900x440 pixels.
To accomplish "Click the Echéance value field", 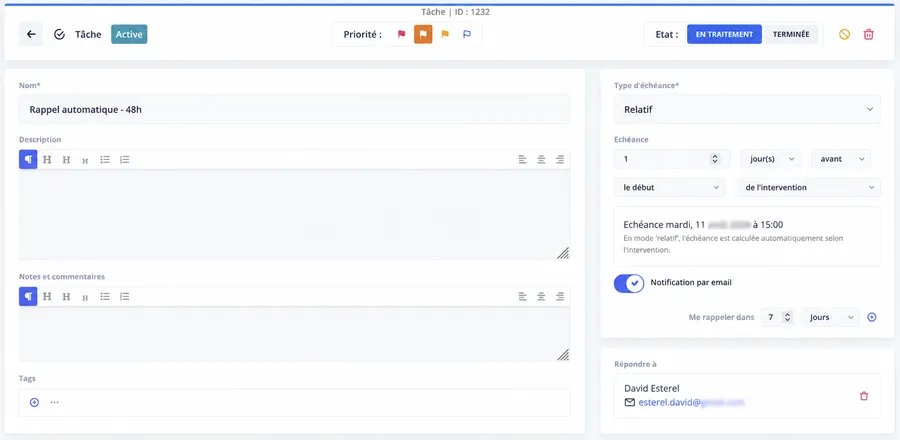I will point(672,159).
